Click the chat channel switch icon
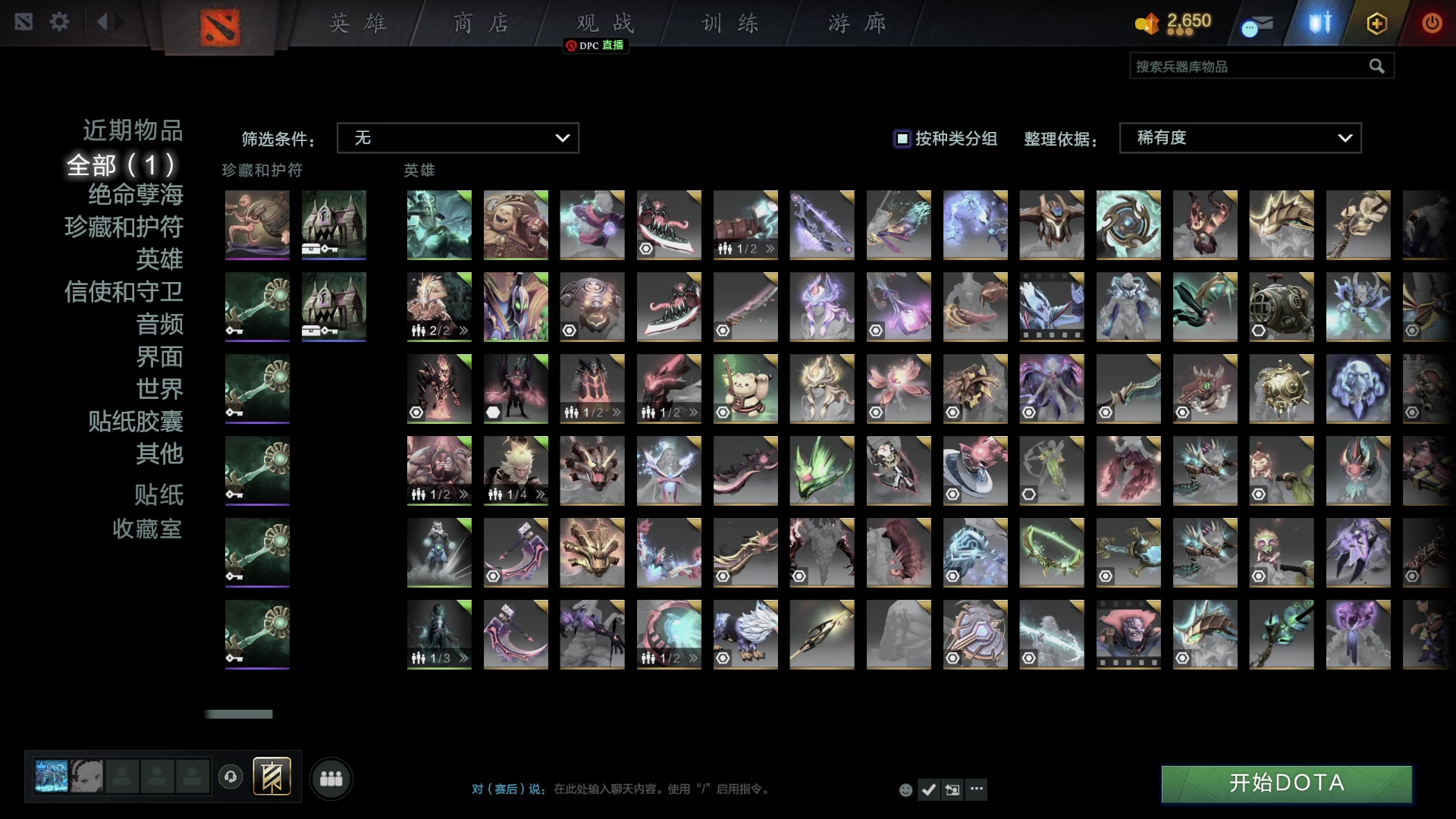The height and width of the screenshot is (819, 1456). pos(952,789)
